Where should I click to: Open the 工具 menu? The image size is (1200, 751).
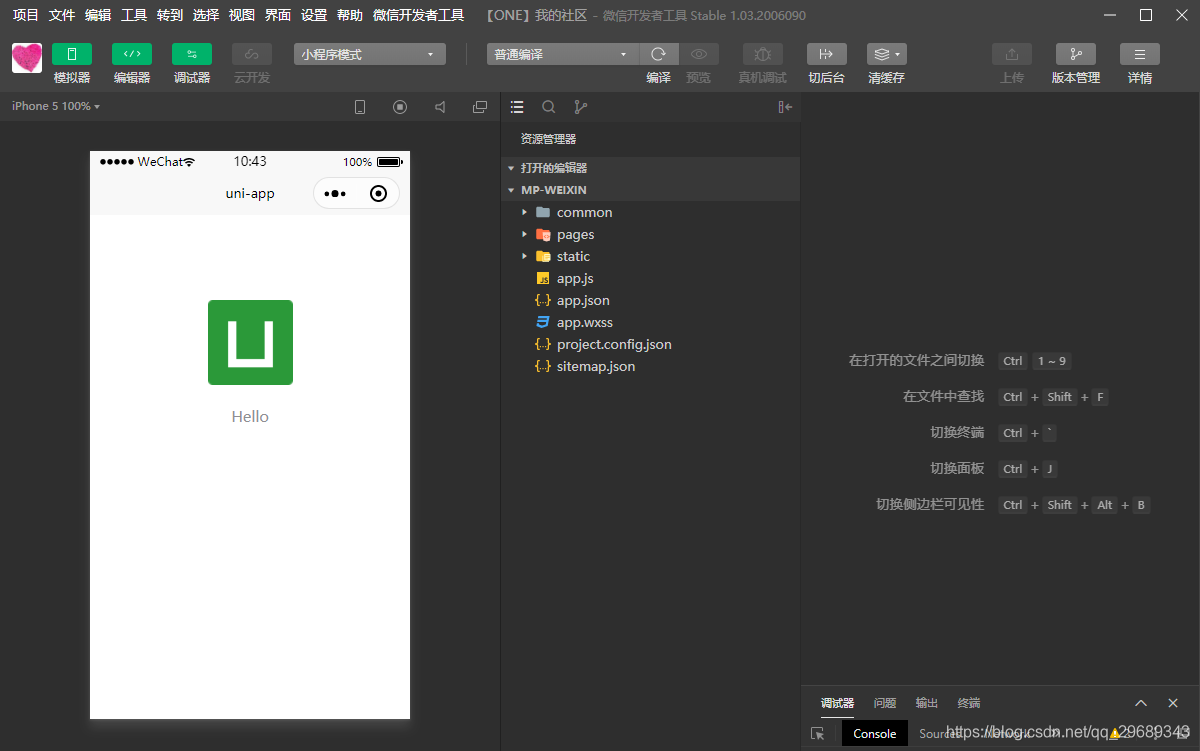tap(134, 15)
